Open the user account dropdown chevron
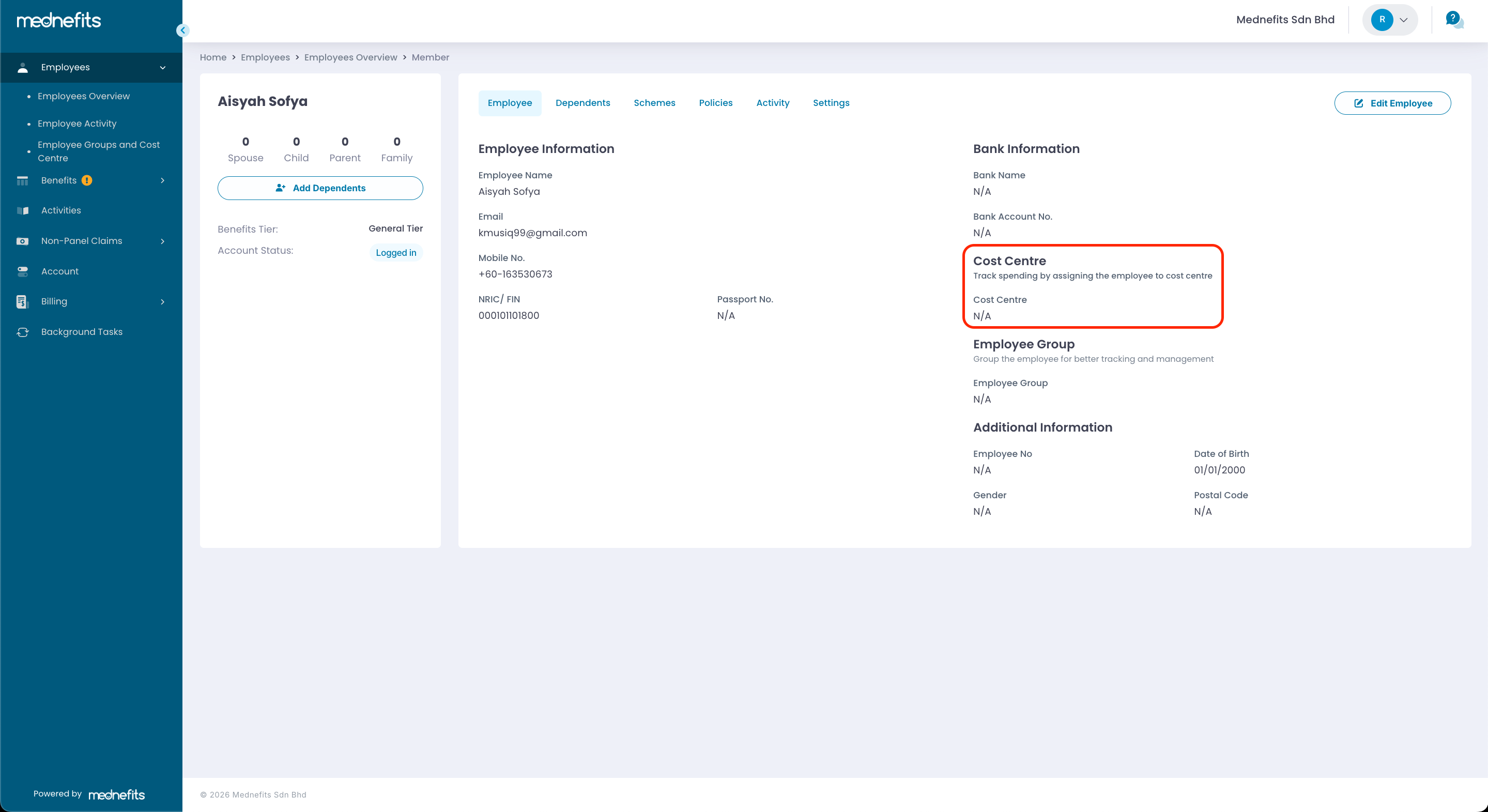 (1404, 20)
